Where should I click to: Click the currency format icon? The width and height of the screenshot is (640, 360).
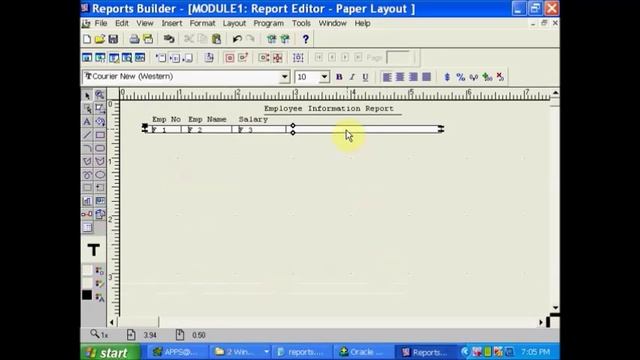point(447,77)
